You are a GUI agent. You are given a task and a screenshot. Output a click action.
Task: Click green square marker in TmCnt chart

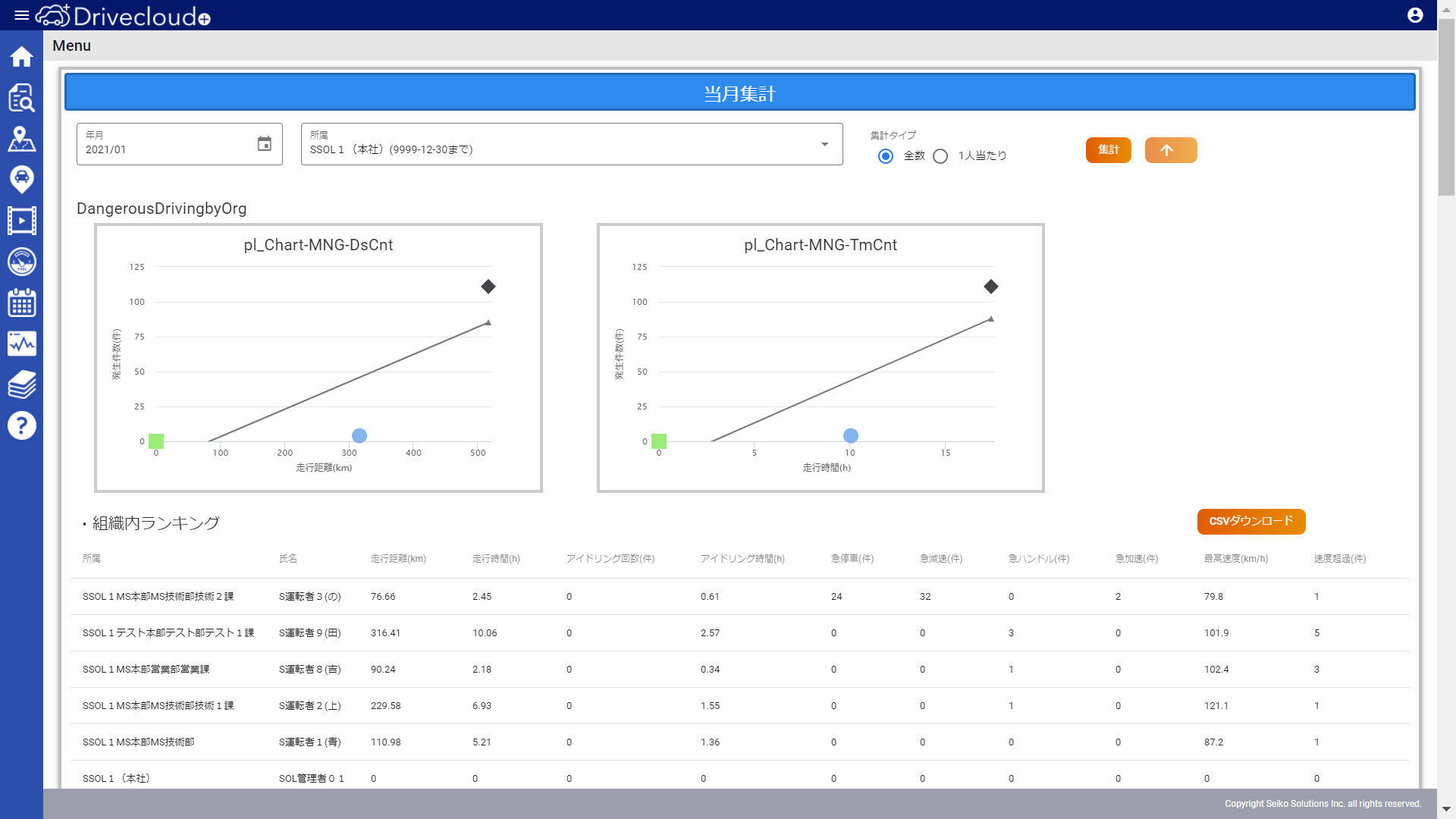tap(659, 441)
